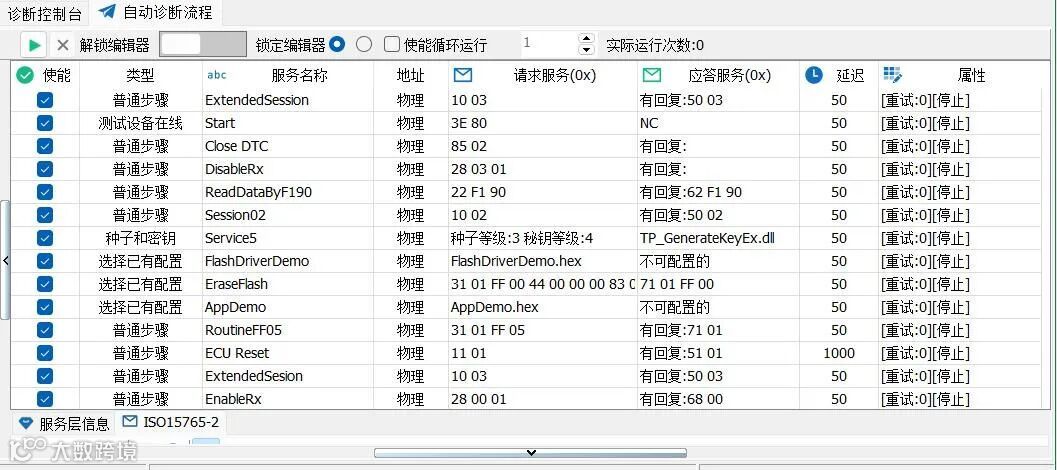The height and width of the screenshot is (470, 1057).
Task: Toggle the 解锁编辑器 switch
Action: [203, 45]
